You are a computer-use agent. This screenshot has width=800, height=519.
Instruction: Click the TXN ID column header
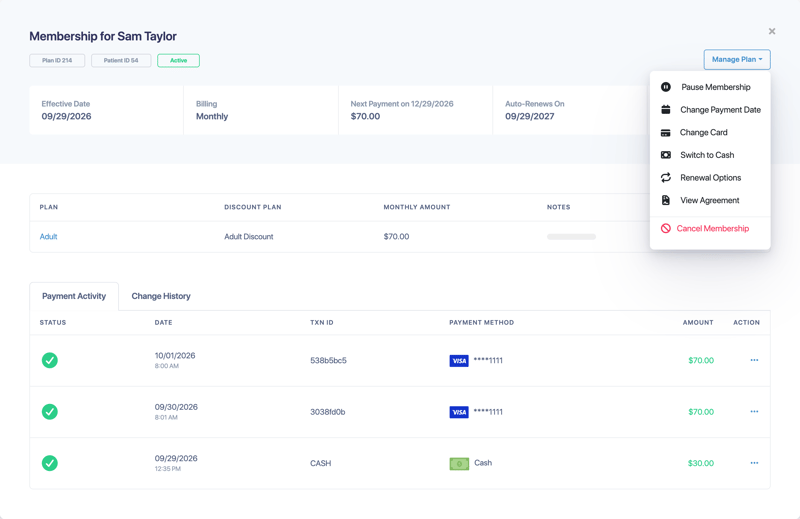[x=321, y=323]
